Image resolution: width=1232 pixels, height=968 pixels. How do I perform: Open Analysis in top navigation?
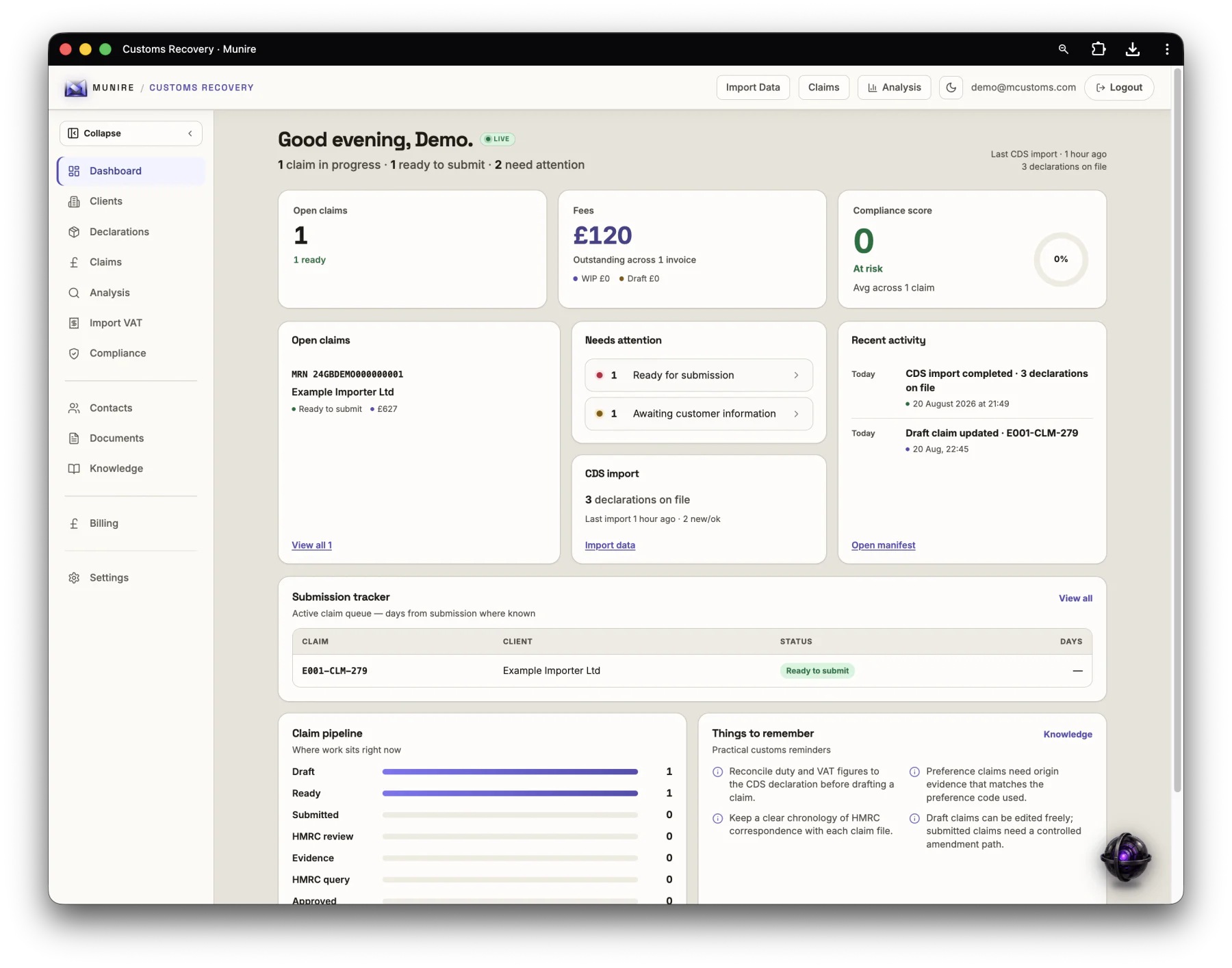[x=894, y=88]
